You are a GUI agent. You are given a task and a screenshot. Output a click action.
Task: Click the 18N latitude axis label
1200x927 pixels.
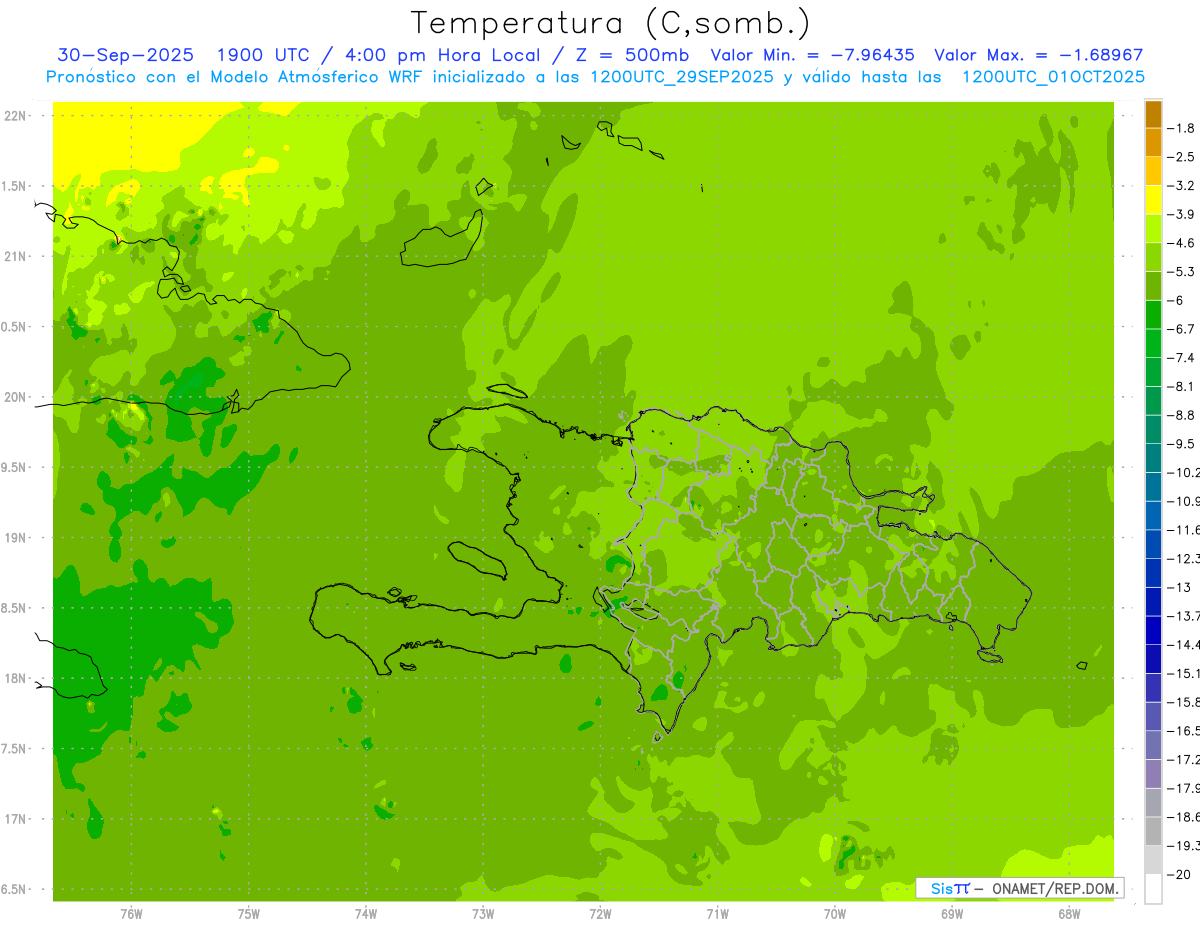17,679
